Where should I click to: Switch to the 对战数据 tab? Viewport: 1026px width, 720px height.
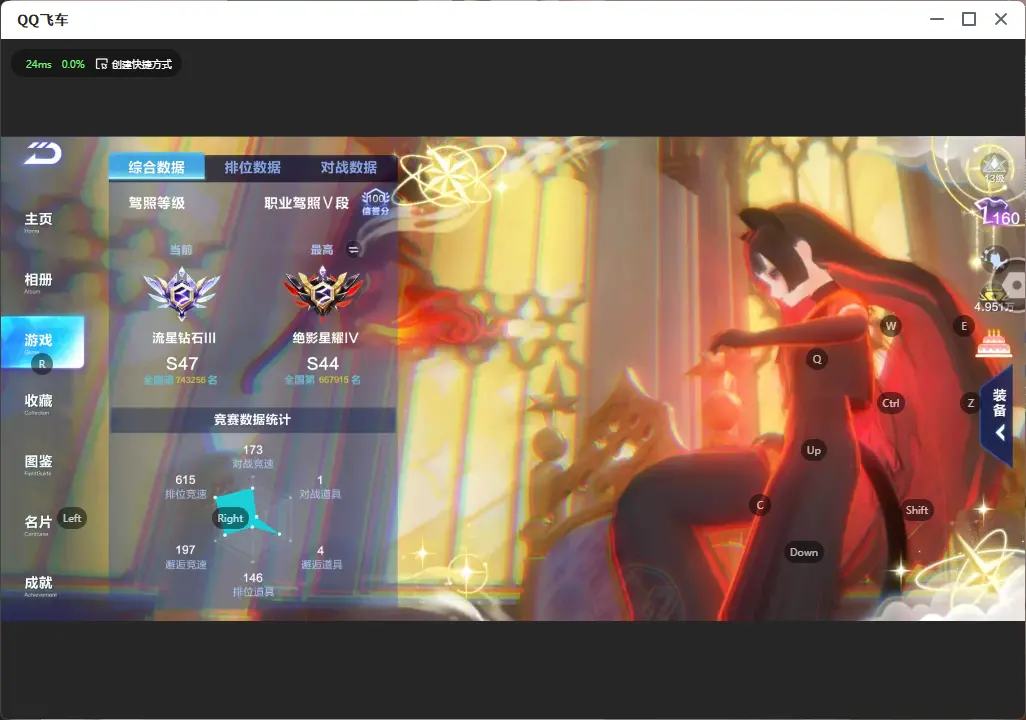349,167
